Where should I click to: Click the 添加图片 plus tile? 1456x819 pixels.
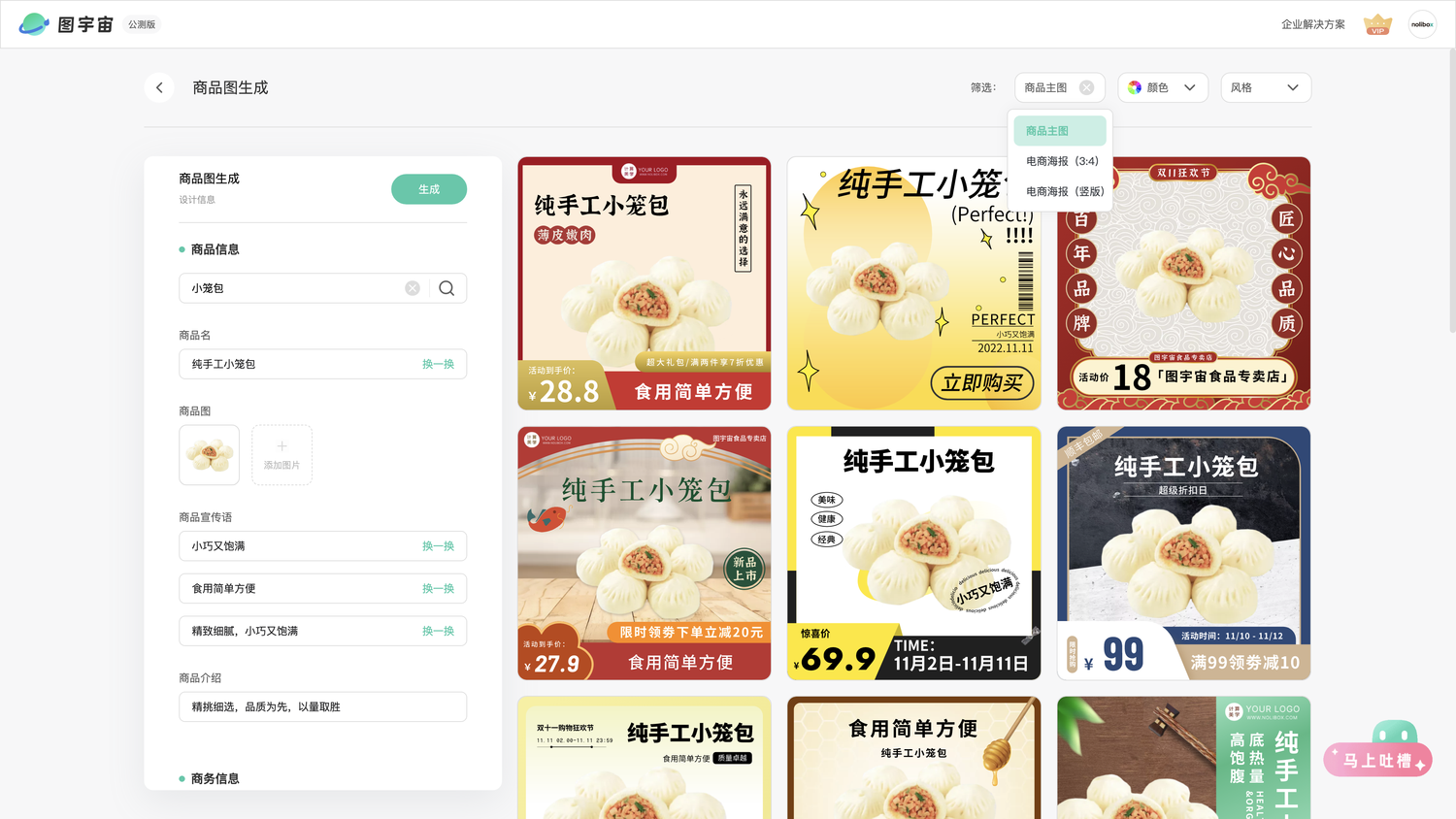point(281,455)
